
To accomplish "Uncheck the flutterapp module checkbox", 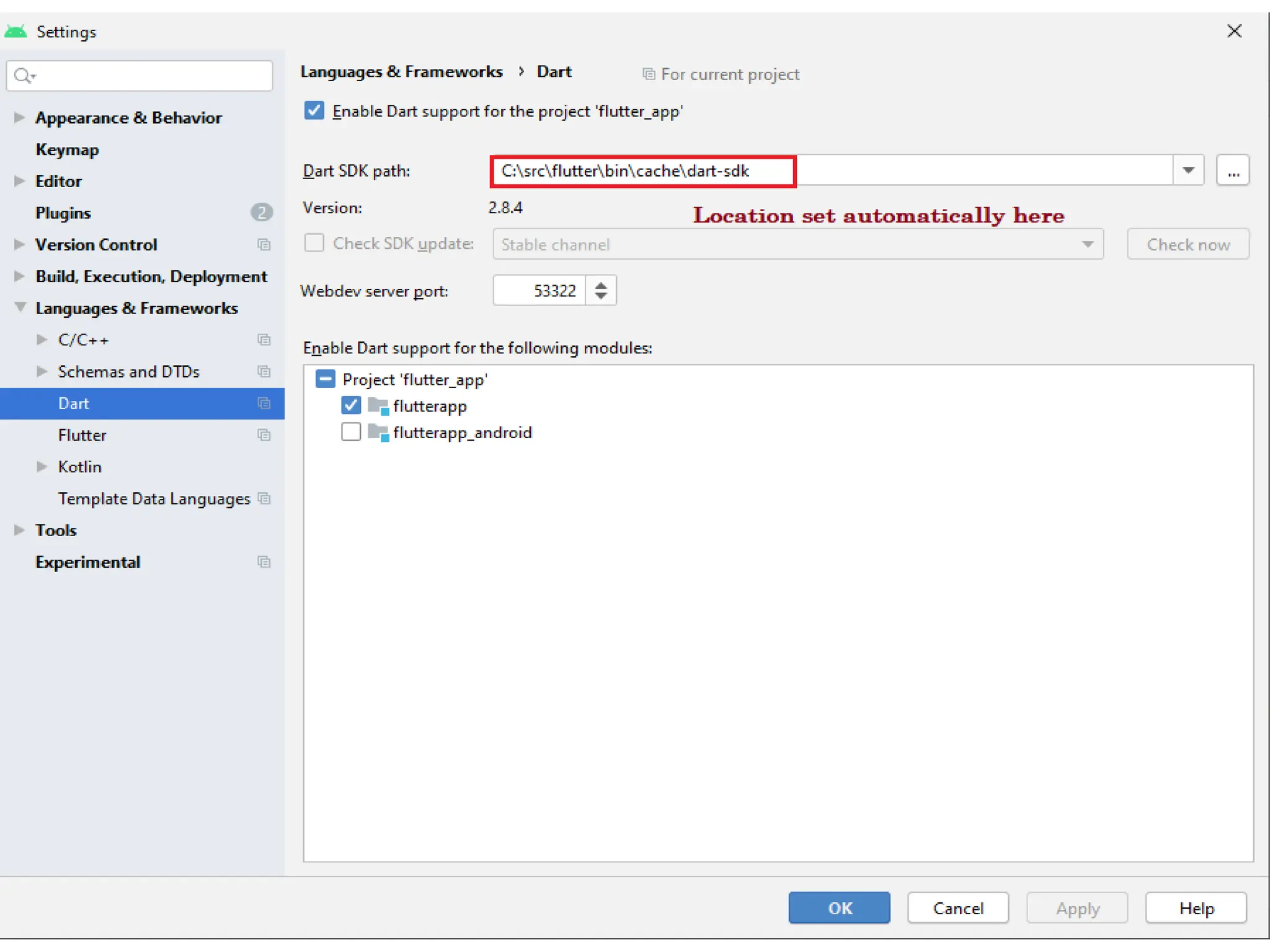I will [x=351, y=406].
